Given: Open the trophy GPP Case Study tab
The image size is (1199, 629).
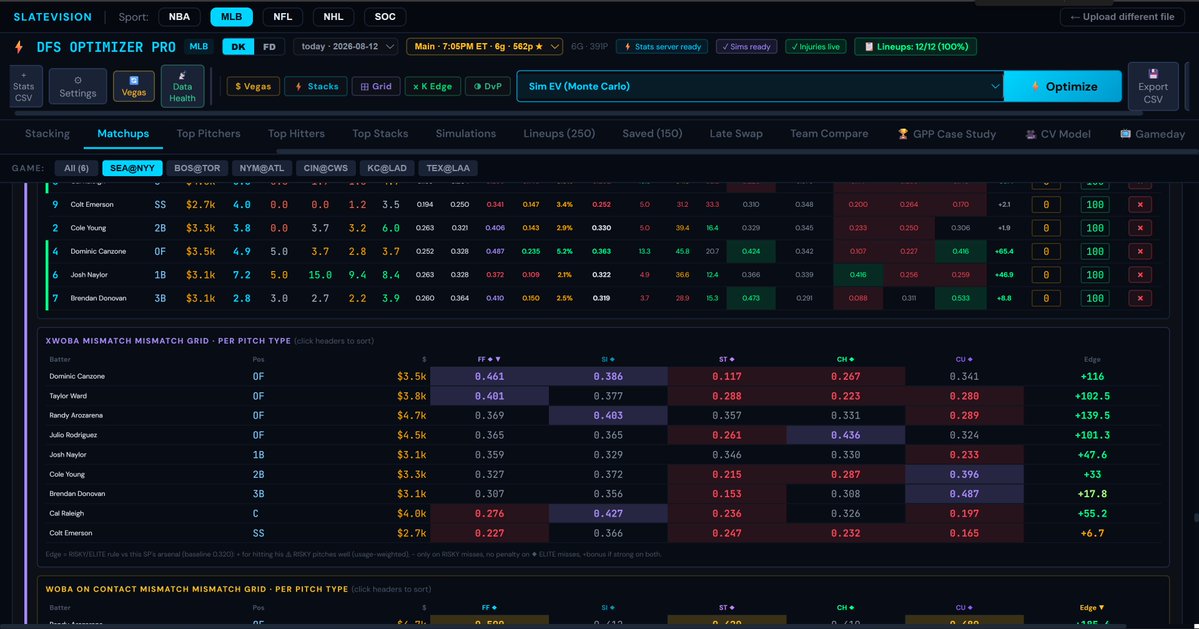Looking at the screenshot, I should 947,134.
